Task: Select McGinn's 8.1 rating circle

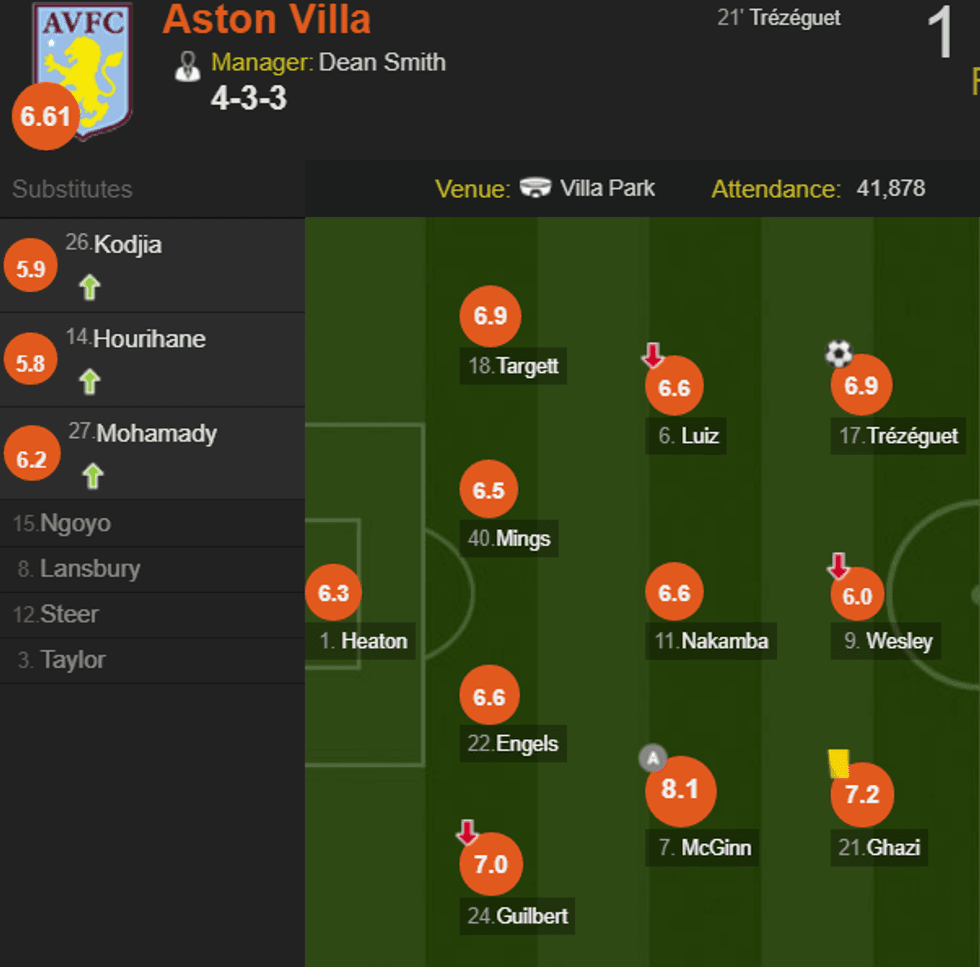Action: click(x=681, y=790)
